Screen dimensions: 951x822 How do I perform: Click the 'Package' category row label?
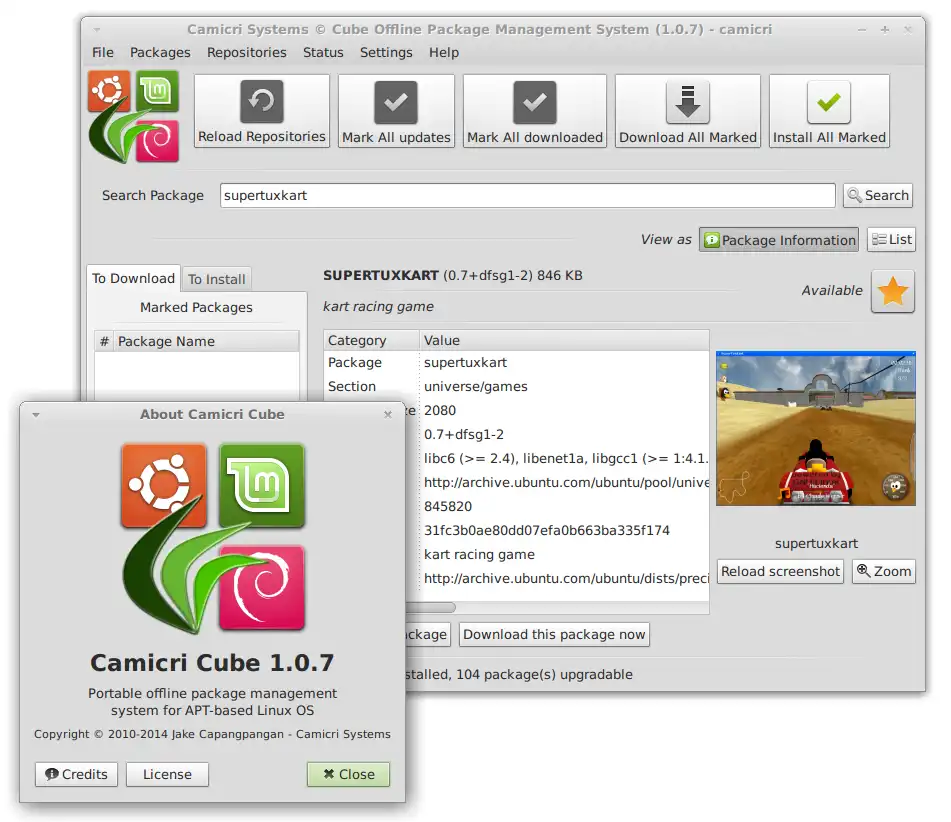tap(355, 363)
